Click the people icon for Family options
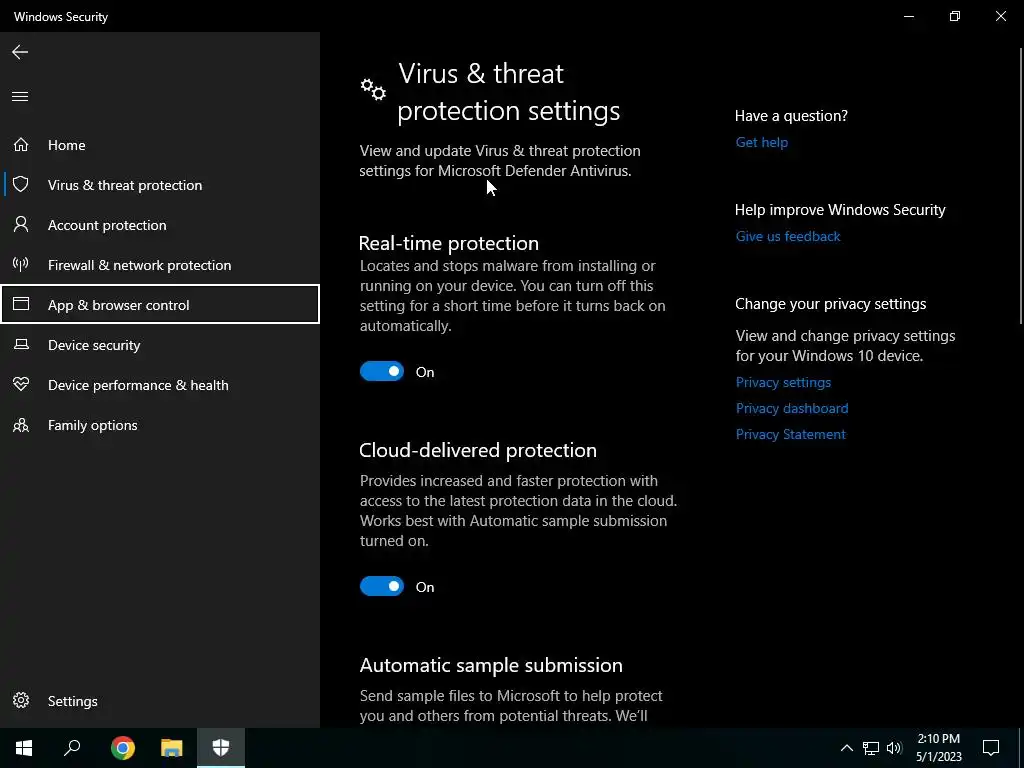Viewport: 1024px width, 768px height. click(x=21, y=425)
